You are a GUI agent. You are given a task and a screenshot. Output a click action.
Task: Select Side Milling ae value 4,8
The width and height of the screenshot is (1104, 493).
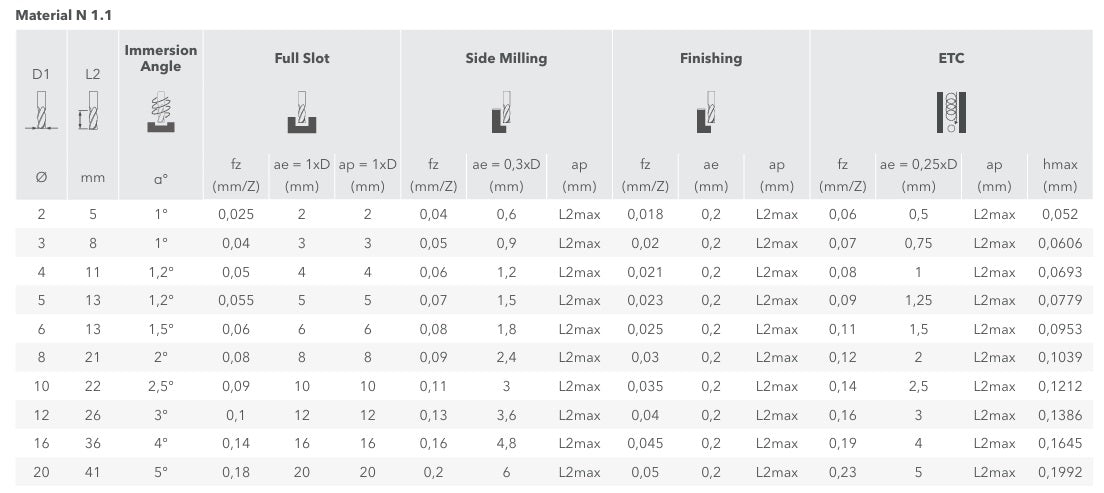[x=506, y=443]
